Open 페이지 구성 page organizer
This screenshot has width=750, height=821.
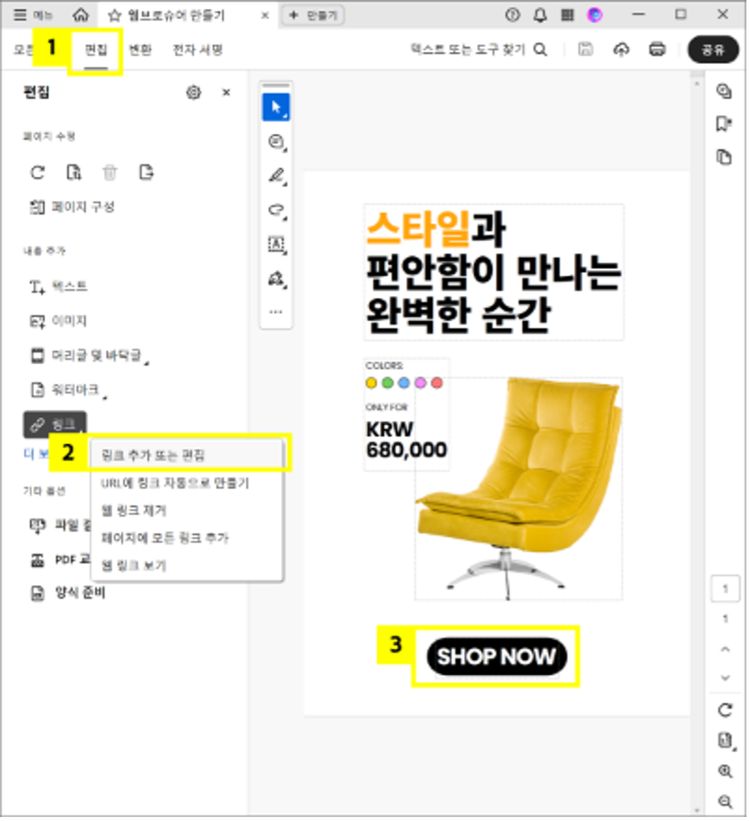pyautogui.click(x=72, y=207)
